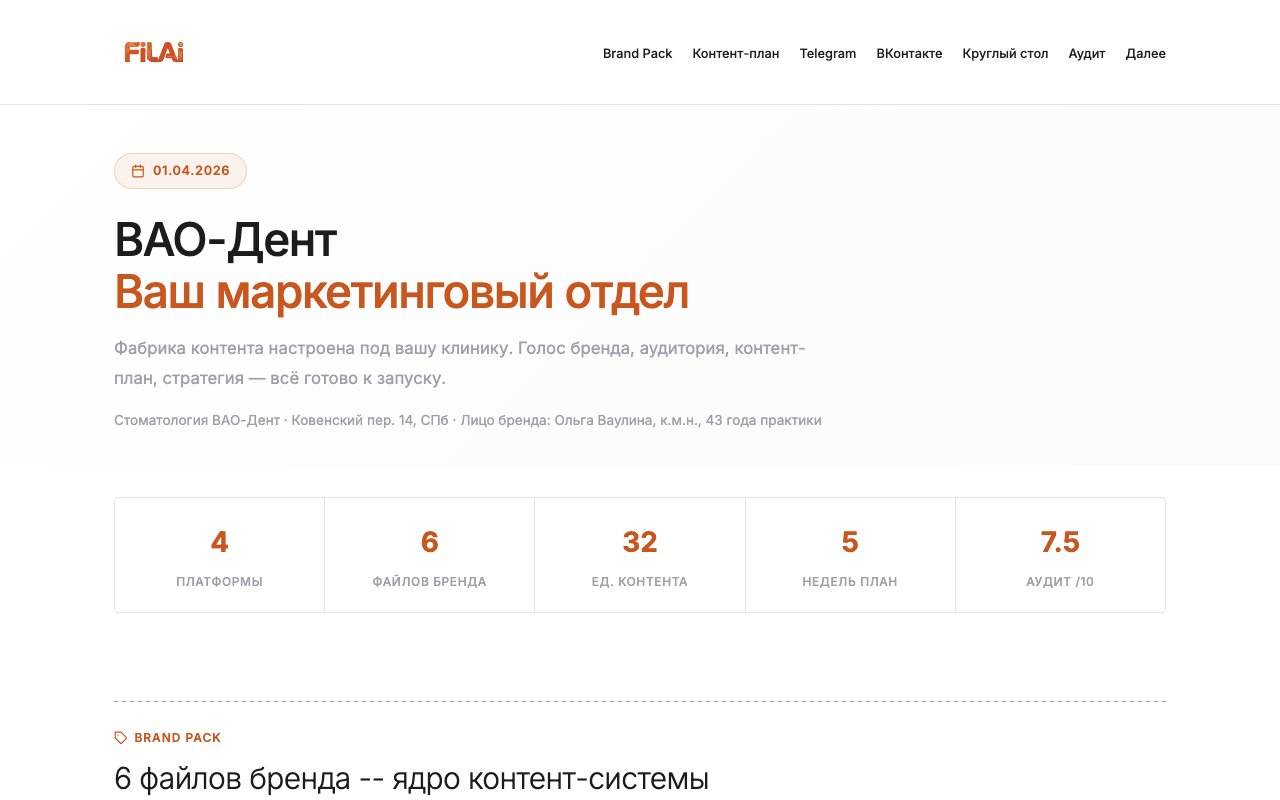This screenshot has width=1280, height=800.
Task: Click the Ваш маркетинговый отдел headline
Action: pos(402,292)
